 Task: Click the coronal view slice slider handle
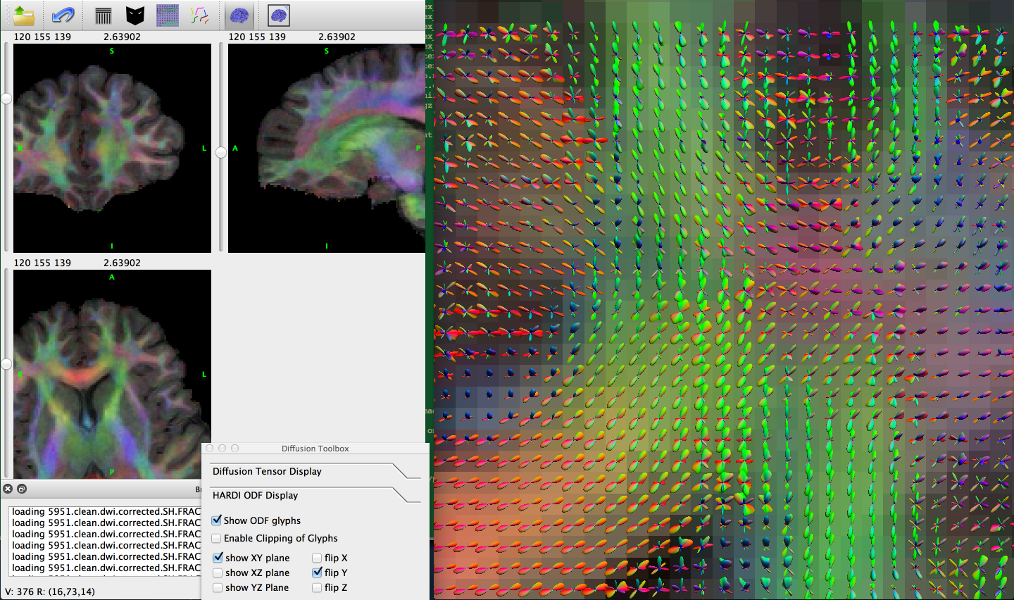coord(6,98)
